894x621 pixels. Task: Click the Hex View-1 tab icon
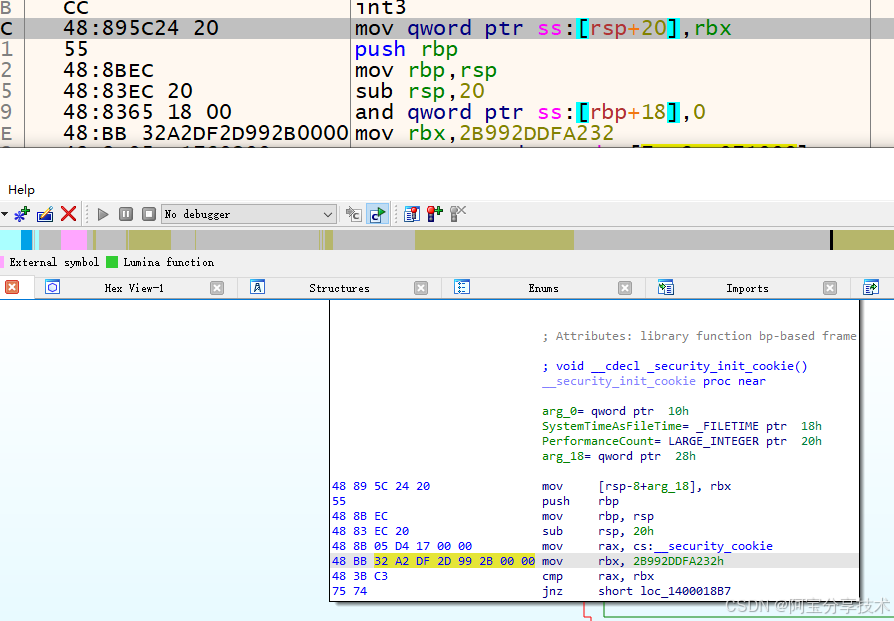point(52,287)
